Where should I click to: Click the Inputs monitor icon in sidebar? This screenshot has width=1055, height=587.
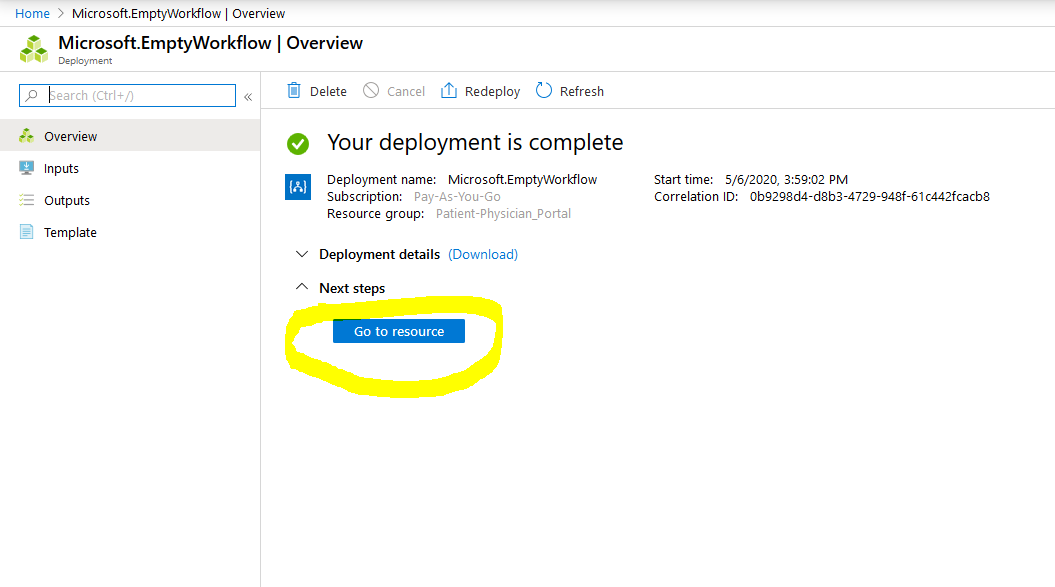coord(26,168)
